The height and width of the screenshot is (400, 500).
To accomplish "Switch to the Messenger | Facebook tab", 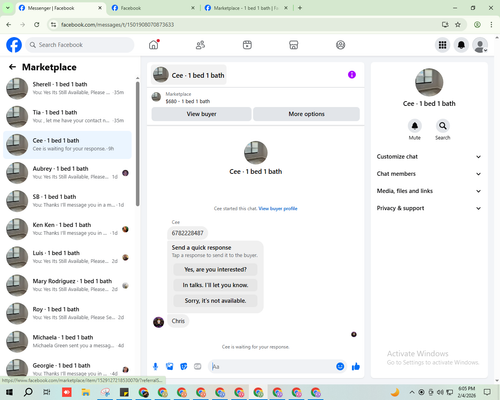I will [x=60, y=8].
